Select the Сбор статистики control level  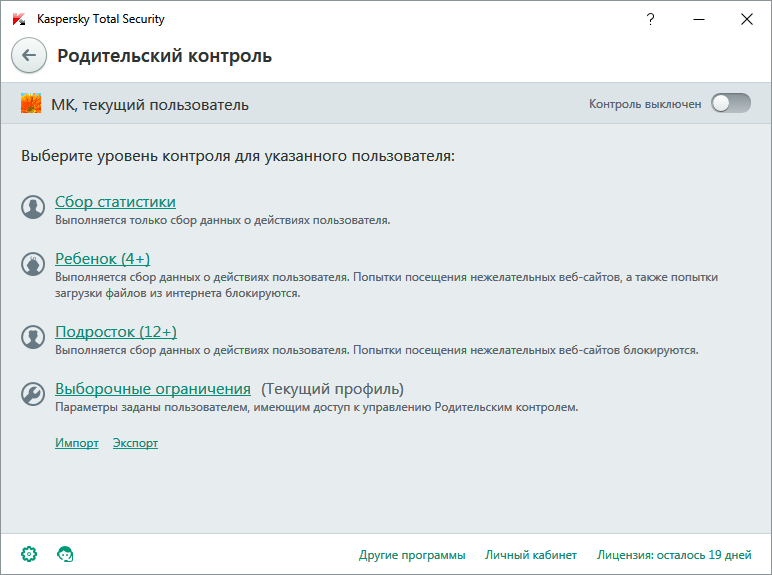point(115,202)
